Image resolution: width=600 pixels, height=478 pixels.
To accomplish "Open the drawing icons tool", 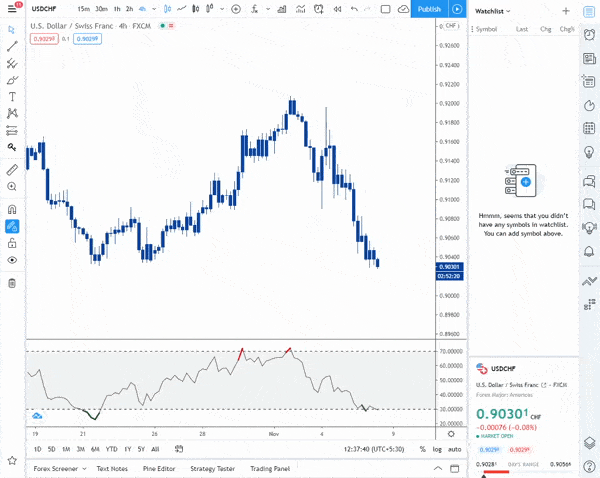I will click(x=12, y=147).
